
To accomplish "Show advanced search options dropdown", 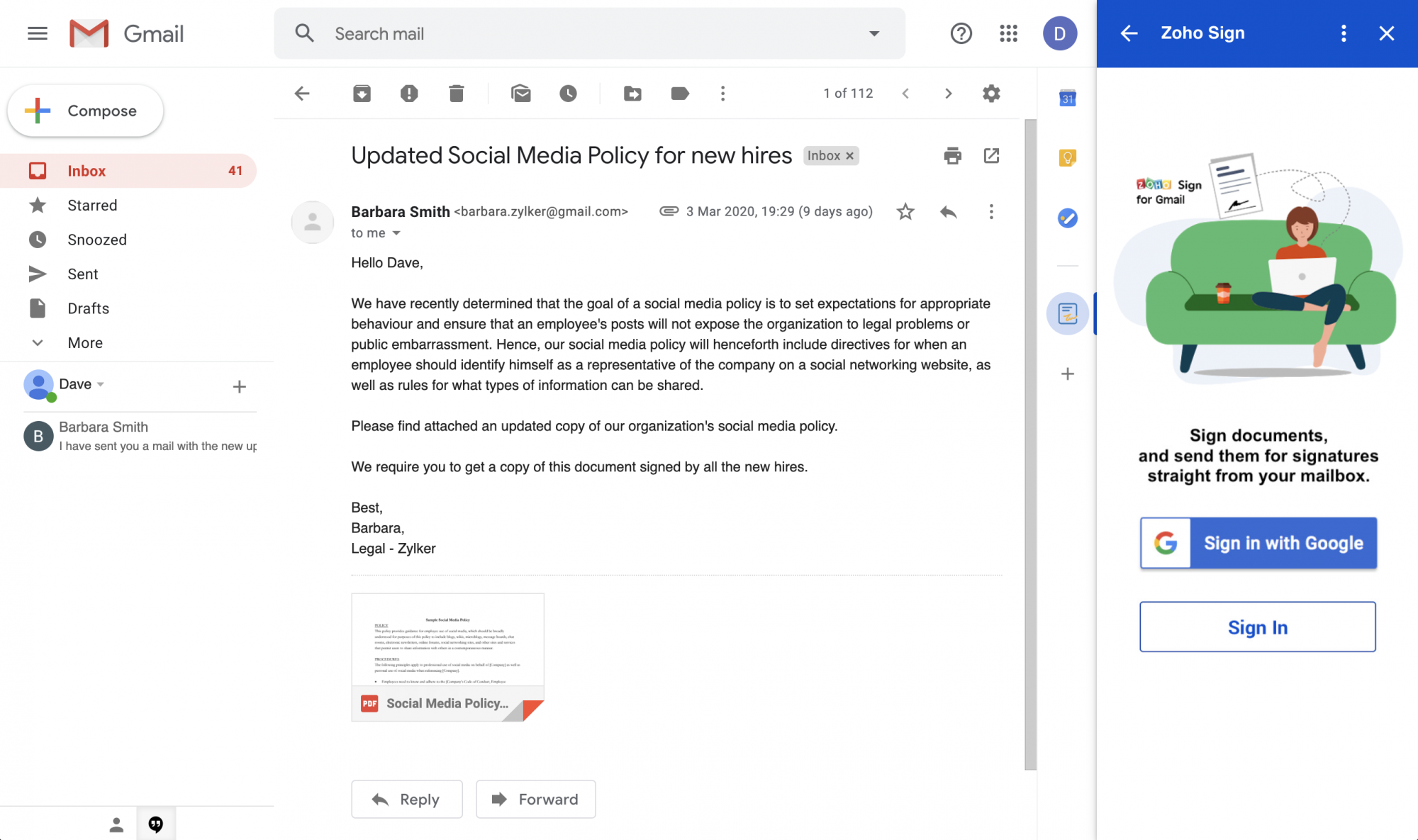I will click(874, 34).
